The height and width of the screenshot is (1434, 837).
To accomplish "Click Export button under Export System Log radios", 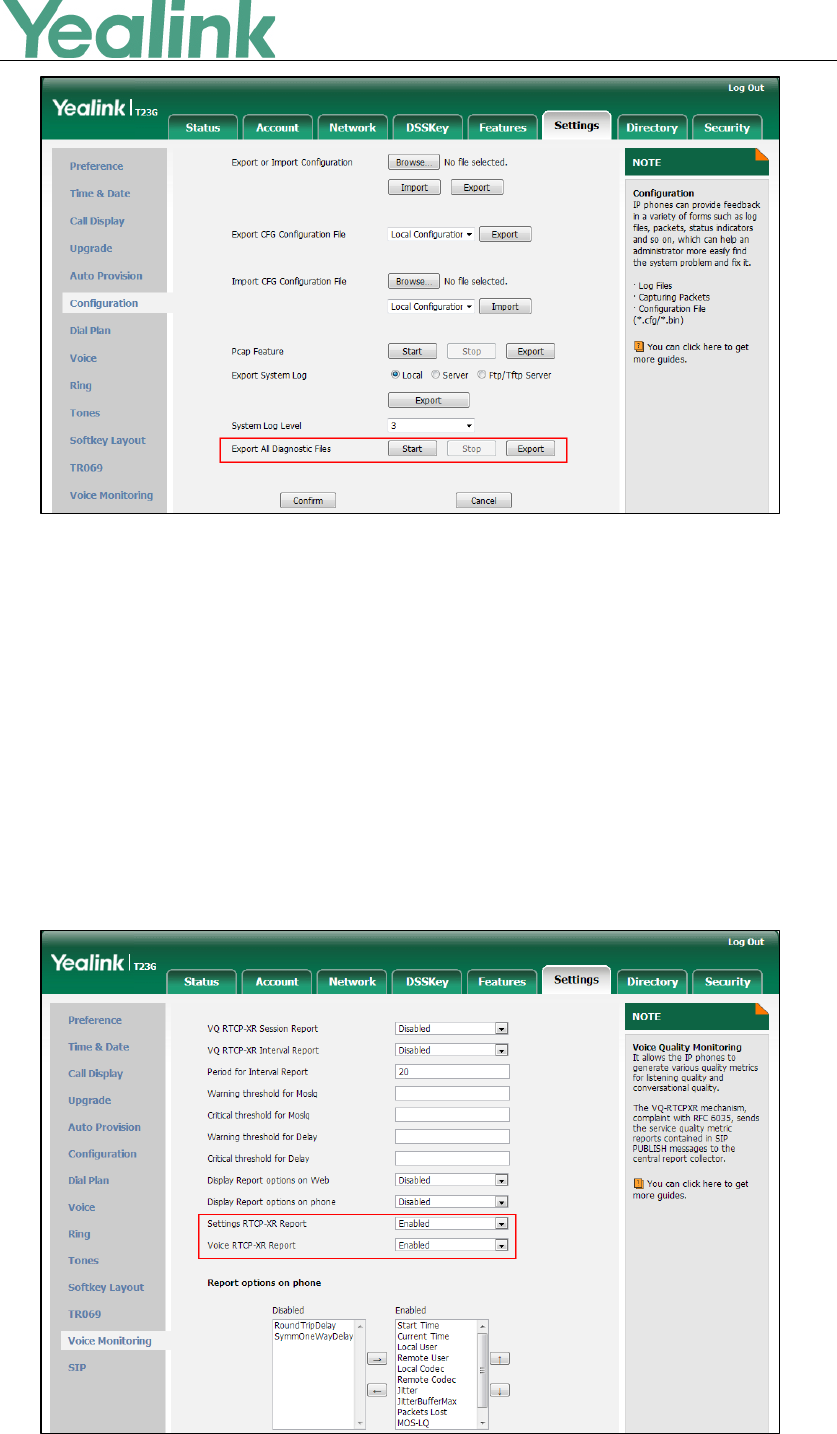I will (x=428, y=400).
